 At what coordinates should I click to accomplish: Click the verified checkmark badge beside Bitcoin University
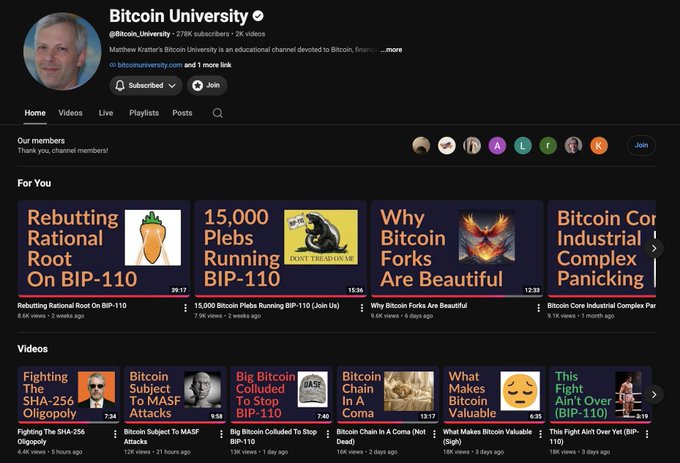258,16
